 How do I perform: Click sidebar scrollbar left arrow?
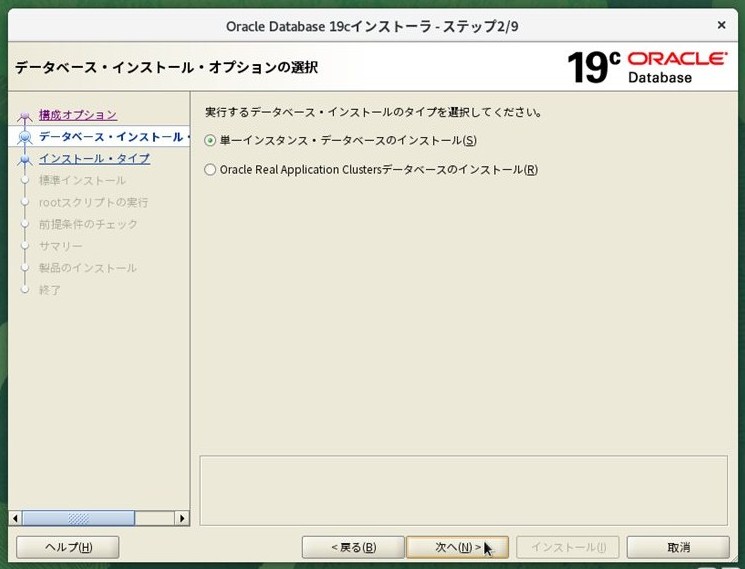pos(16,518)
